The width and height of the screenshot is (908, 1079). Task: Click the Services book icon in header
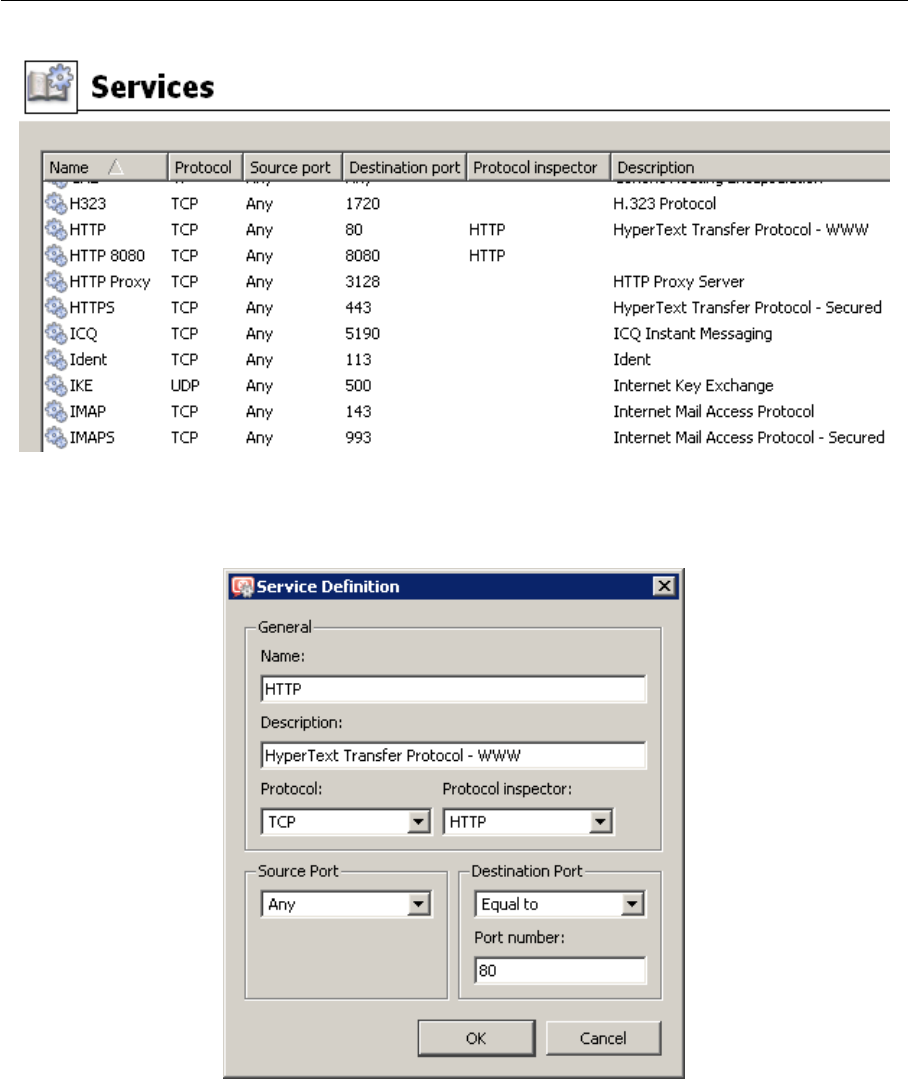click(x=51, y=87)
